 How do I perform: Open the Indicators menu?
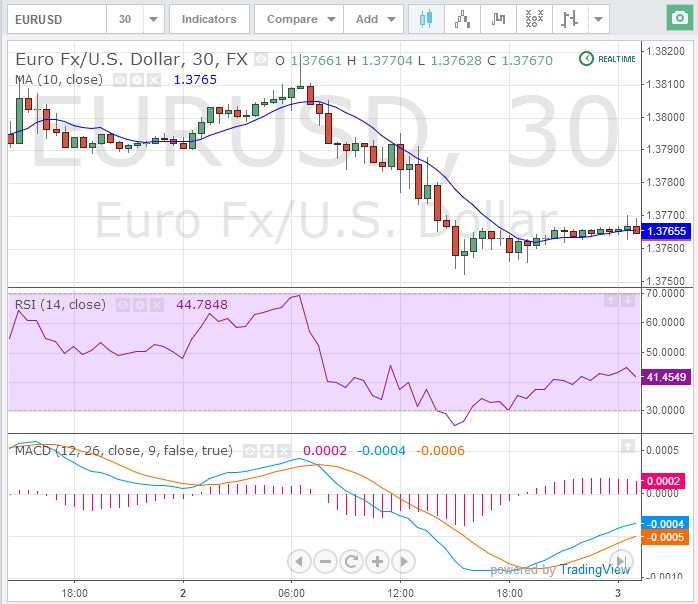[x=209, y=19]
